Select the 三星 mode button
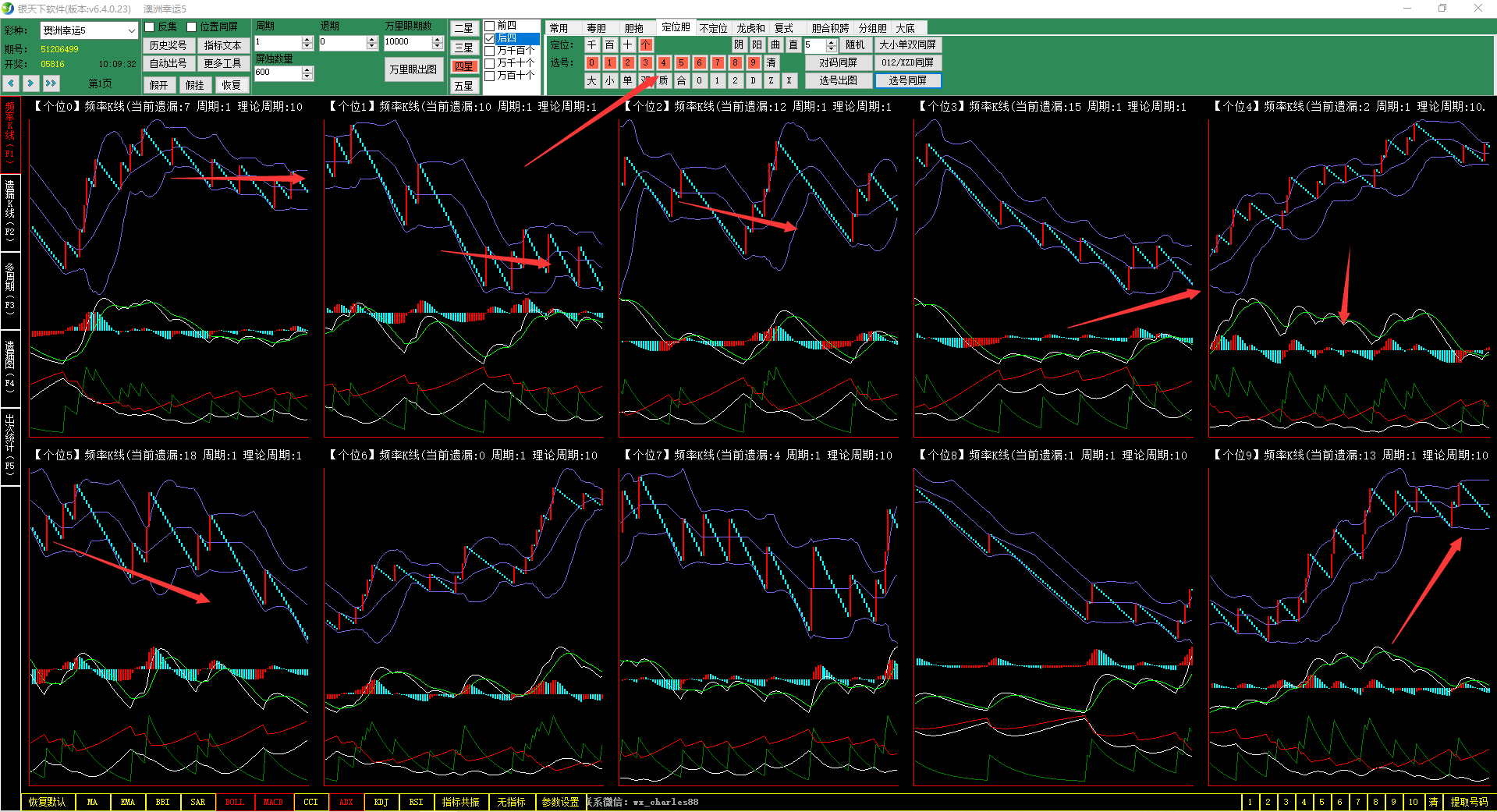The image size is (1497, 812). pyautogui.click(x=463, y=48)
